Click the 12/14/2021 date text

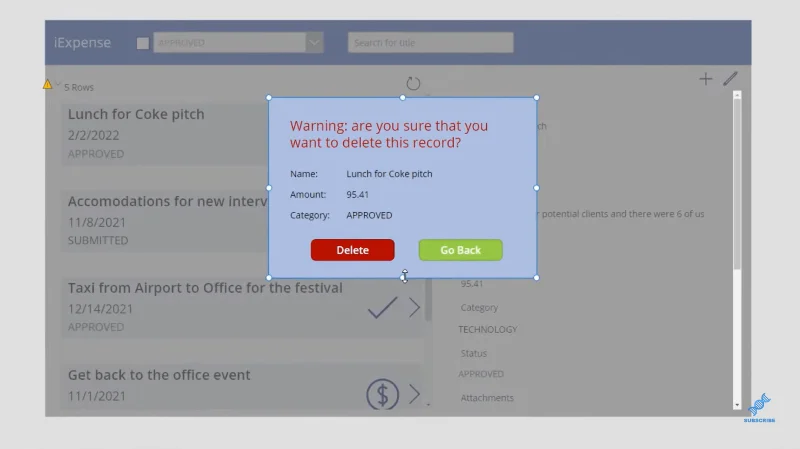click(x=101, y=309)
